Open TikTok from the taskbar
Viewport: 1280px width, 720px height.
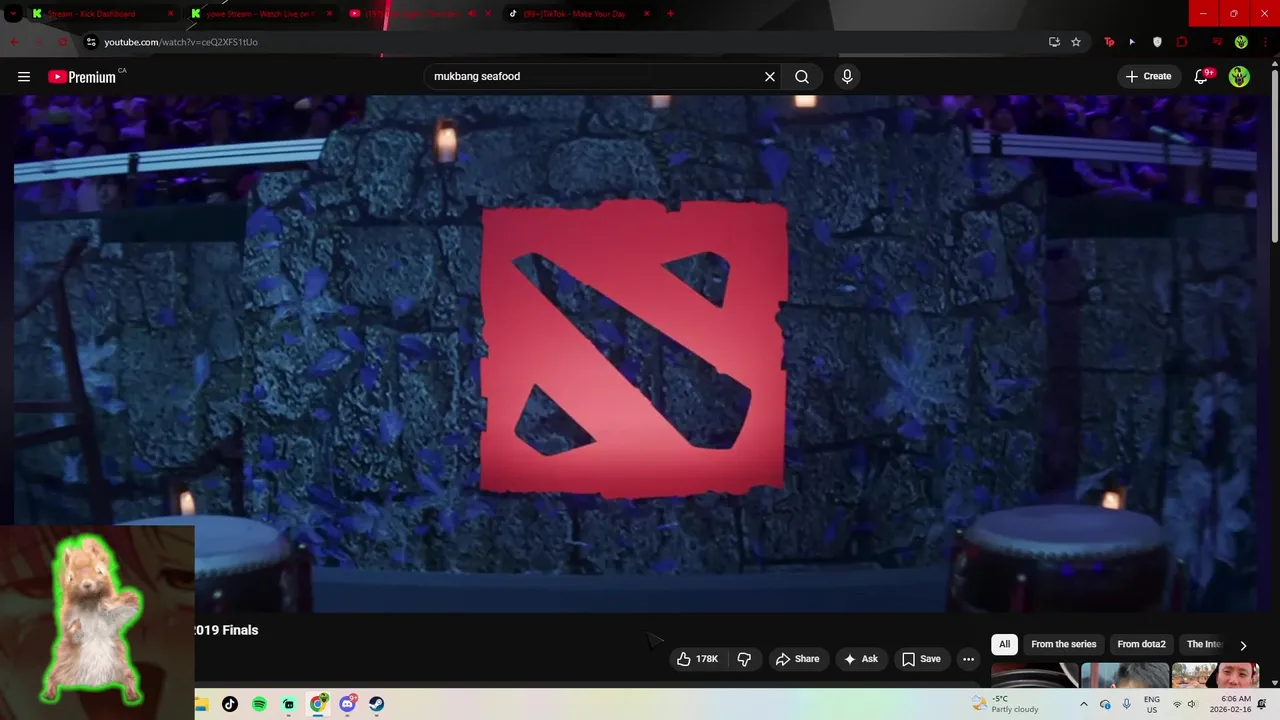[230, 704]
